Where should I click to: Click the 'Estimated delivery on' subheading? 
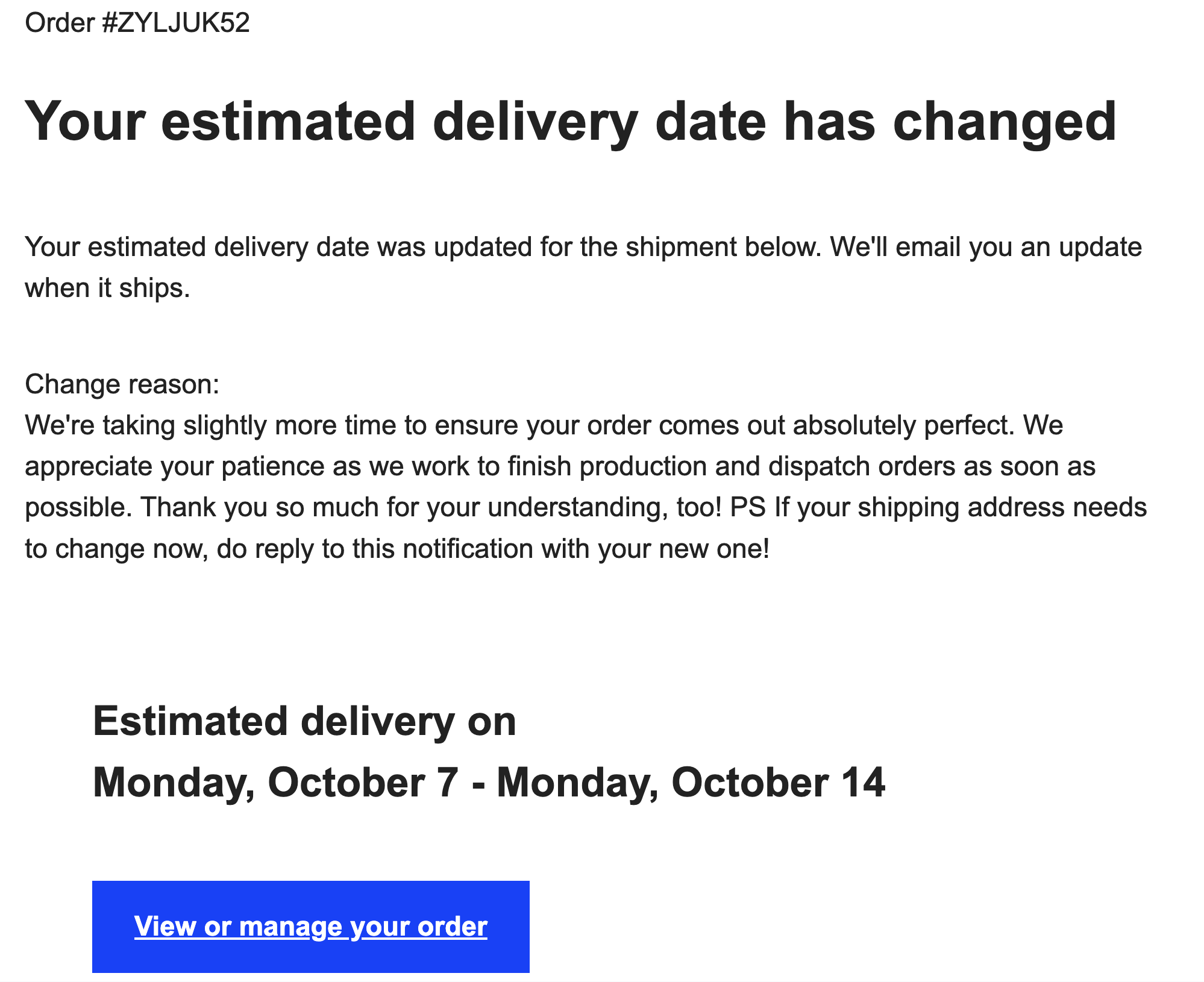pyautogui.click(x=304, y=721)
